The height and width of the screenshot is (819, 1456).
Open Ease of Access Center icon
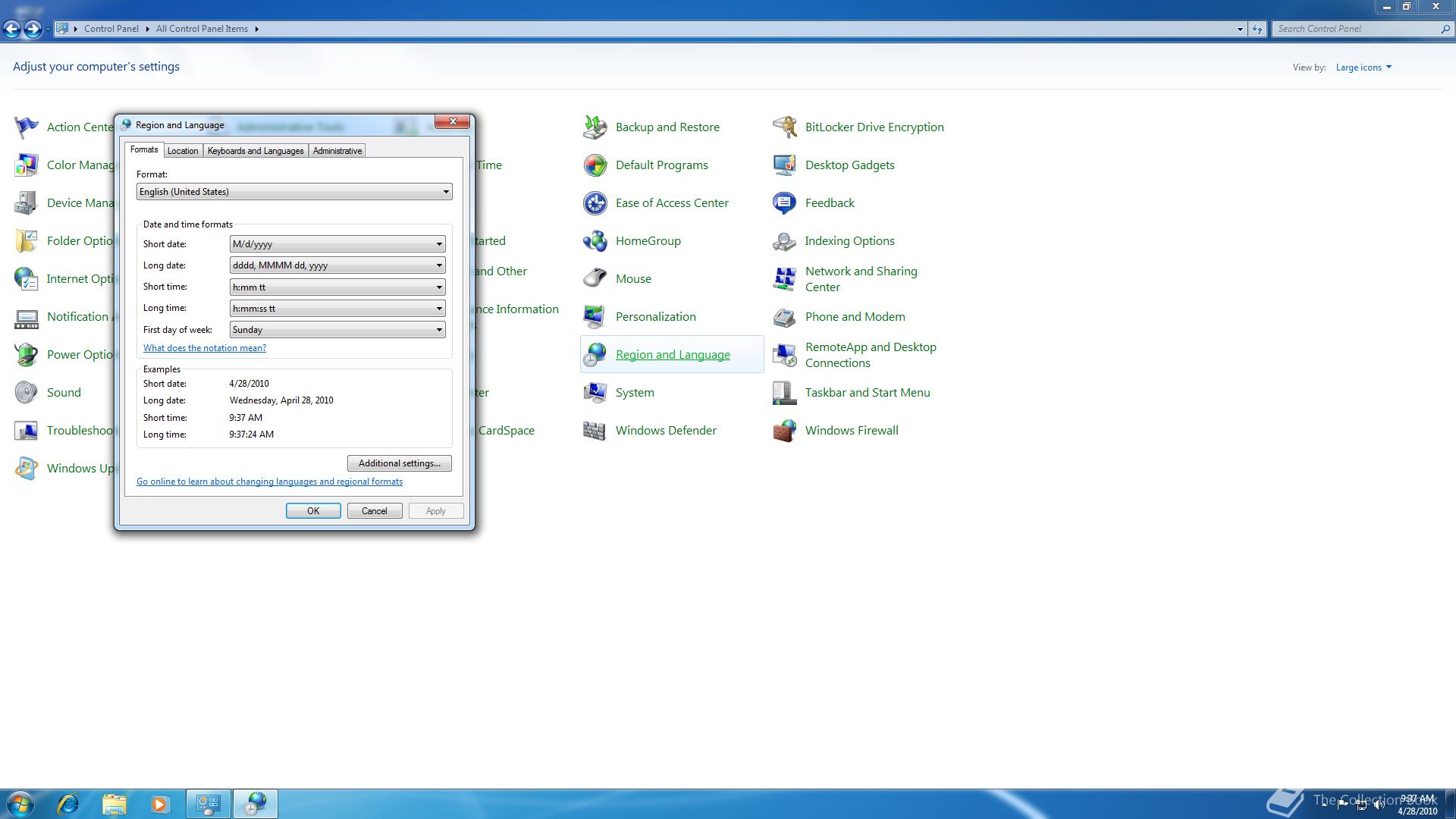click(595, 203)
